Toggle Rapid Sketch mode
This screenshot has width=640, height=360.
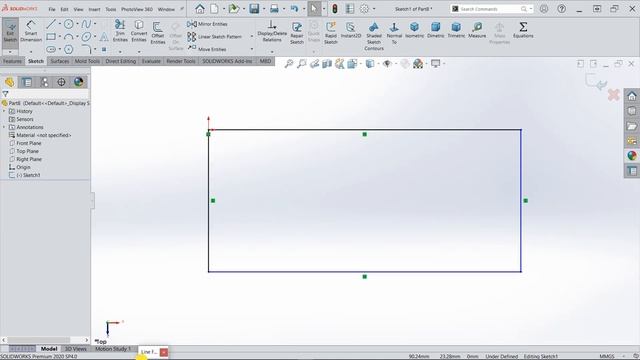pos(331,33)
